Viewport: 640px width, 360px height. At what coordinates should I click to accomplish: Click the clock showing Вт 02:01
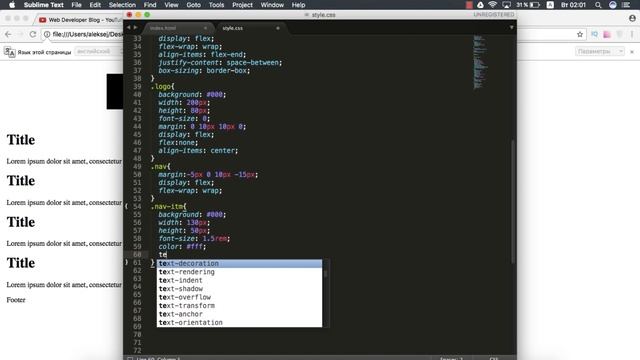click(x=573, y=5)
